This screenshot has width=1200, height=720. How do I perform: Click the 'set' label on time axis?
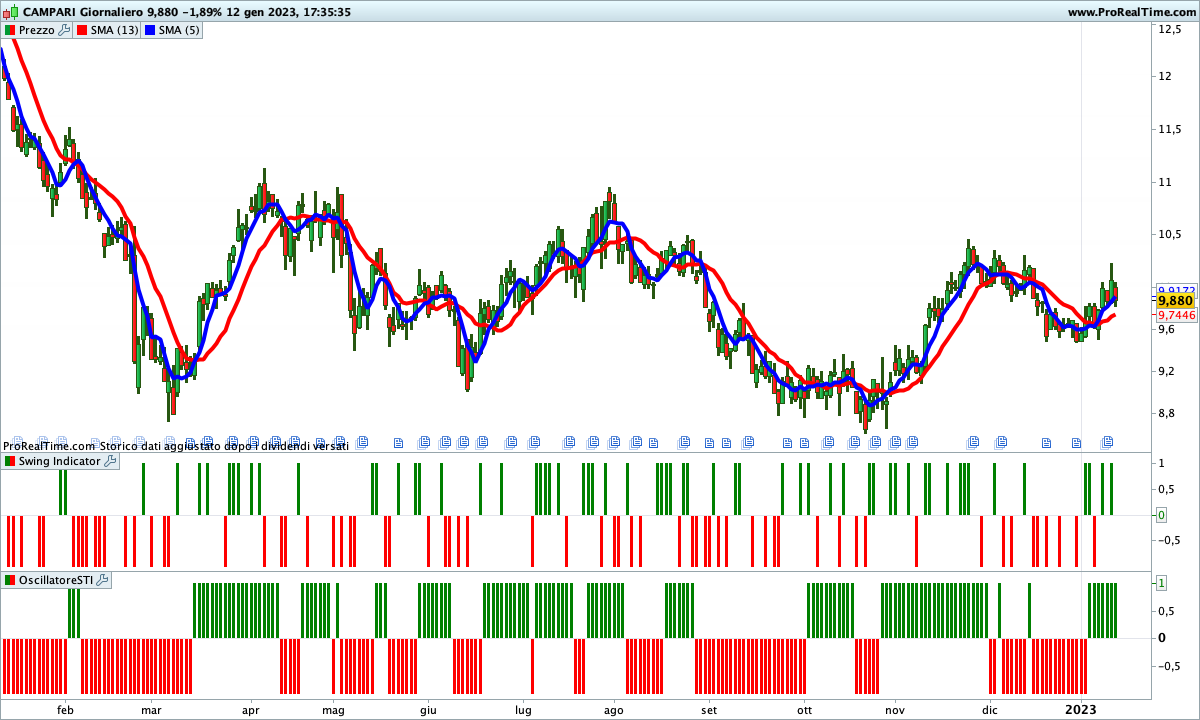tap(709, 710)
